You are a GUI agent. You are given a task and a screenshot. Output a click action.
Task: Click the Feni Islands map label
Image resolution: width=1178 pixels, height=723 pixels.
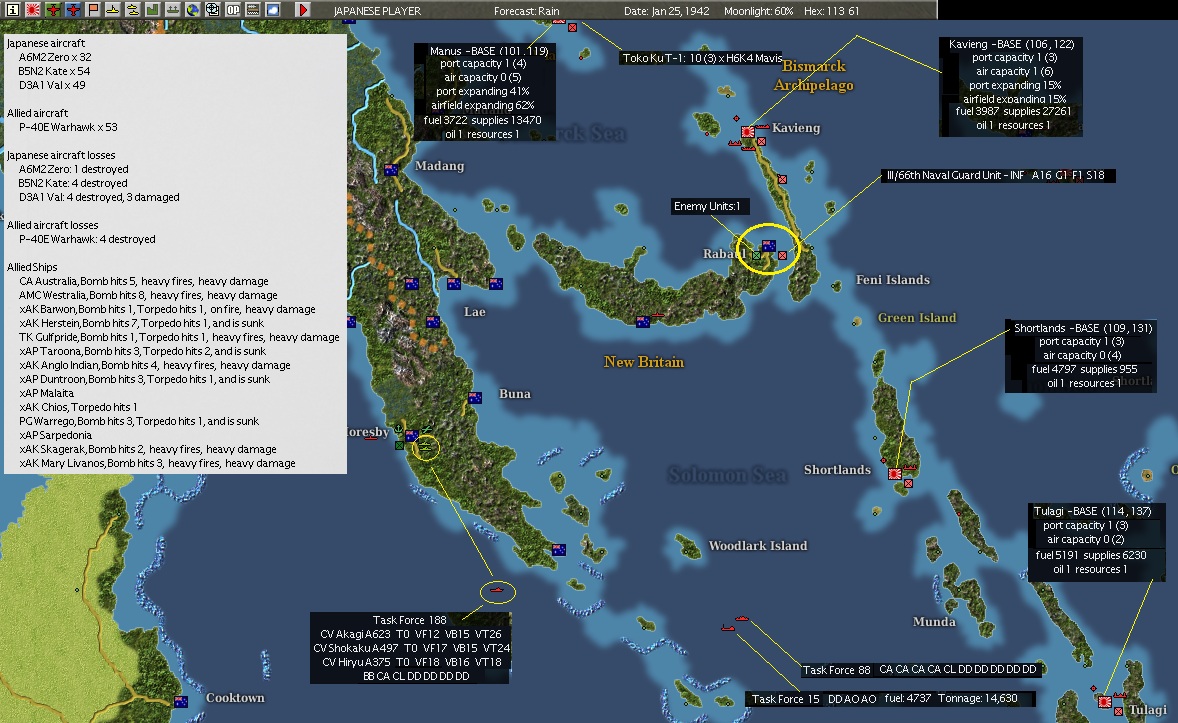893,280
